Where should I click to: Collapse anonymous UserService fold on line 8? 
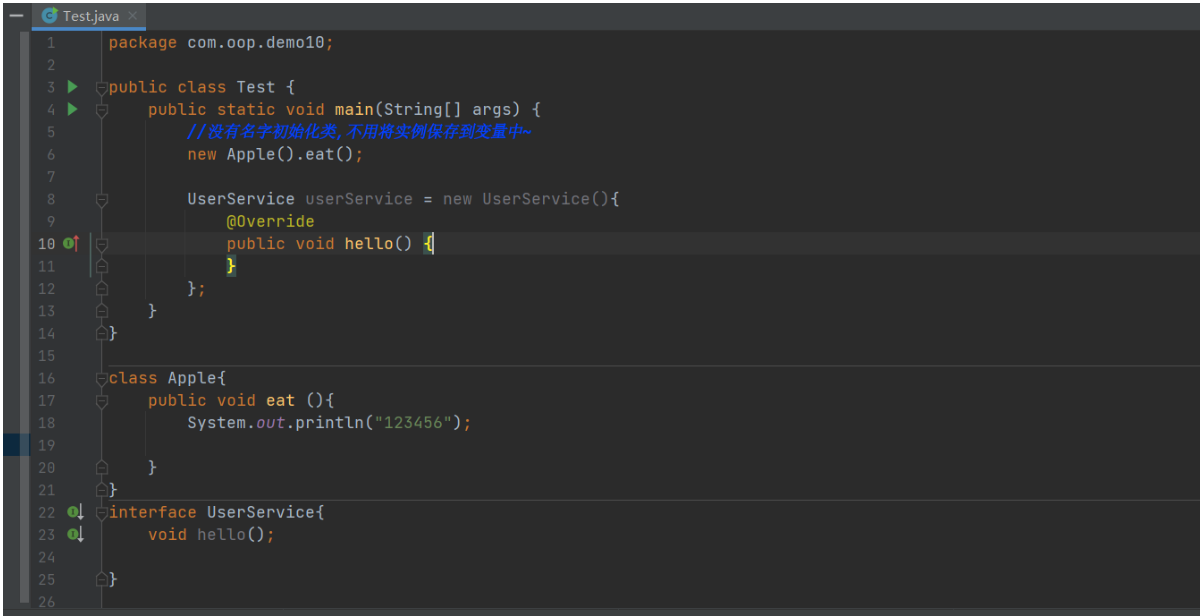tap(101, 200)
